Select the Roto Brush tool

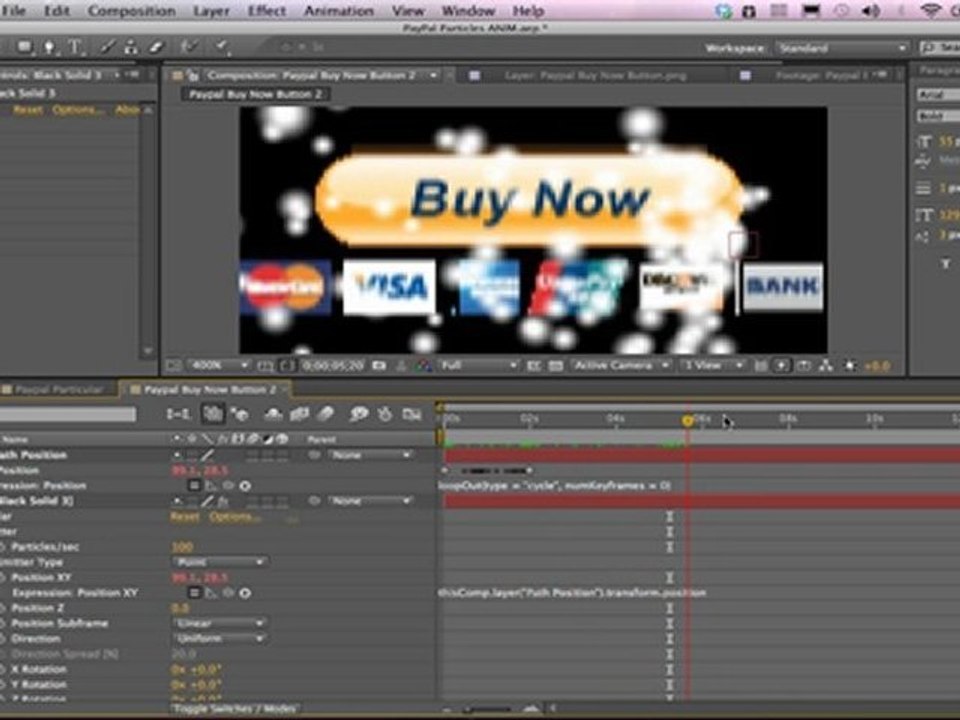190,47
